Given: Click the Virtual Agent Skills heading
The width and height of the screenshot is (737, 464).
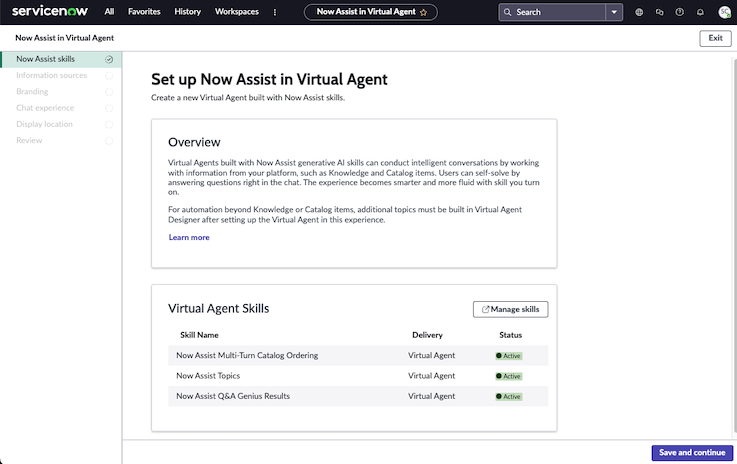Looking at the screenshot, I should pyautogui.click(x=219, y=308).
